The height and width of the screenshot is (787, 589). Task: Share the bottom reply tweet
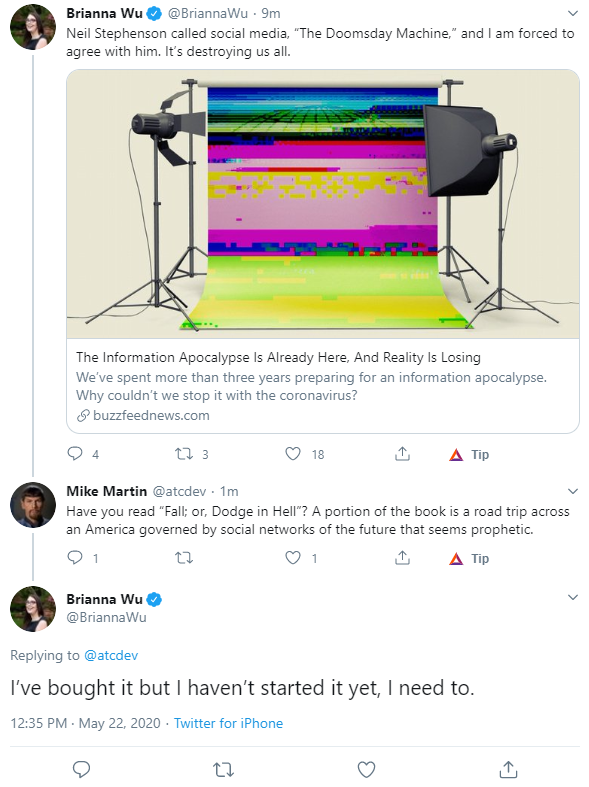pyautogui.click(x=508, y=769)
